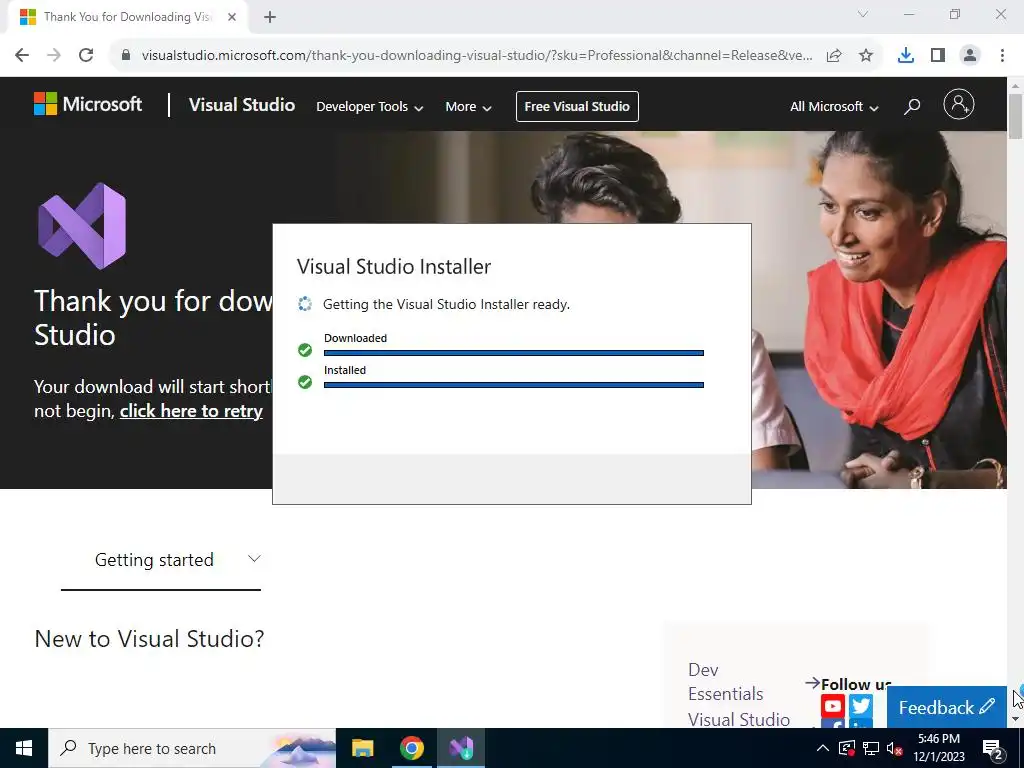
Task: Open Windows Start menu
Action: pyautogui.click(x=24, y=748)
